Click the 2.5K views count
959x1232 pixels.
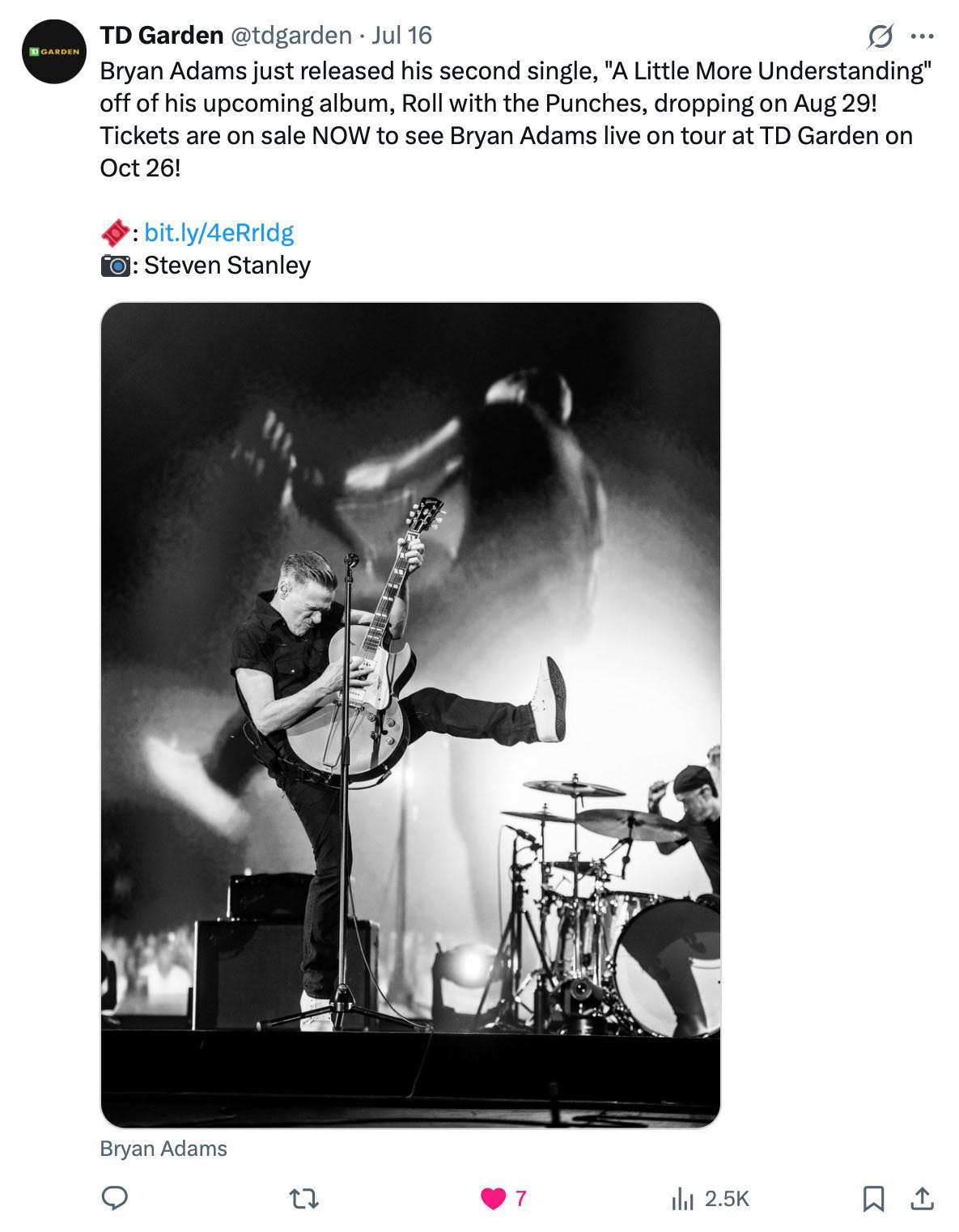(727, 1198)
